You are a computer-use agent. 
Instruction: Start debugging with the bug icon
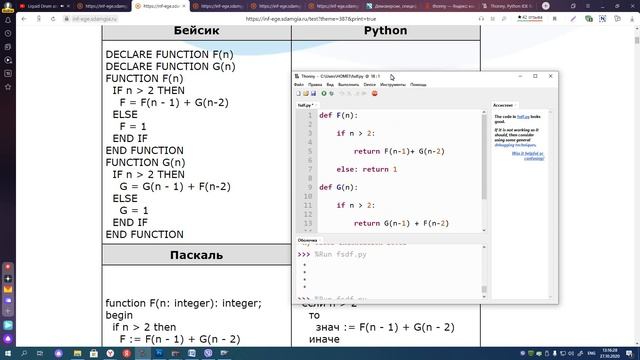point(331,93)
